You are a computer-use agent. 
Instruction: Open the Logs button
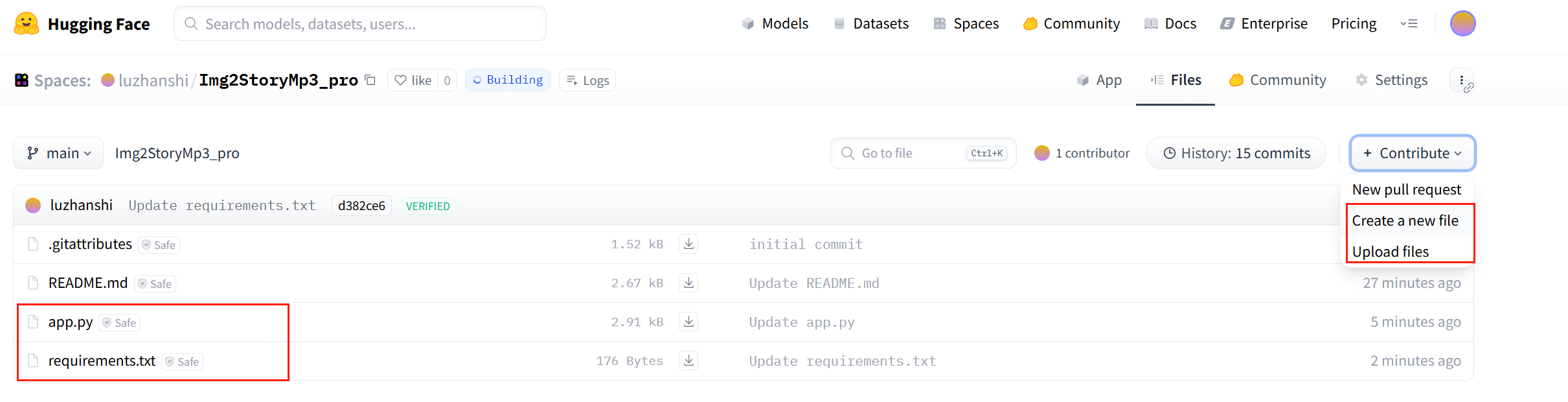coord(587,80)
